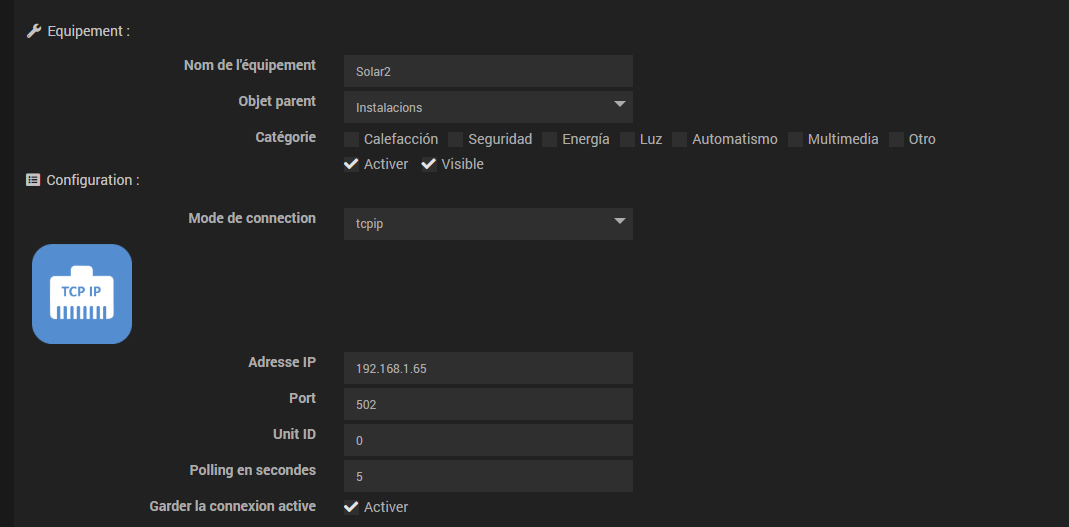This screenshot has height=527, width=1069.
Task: Enable the Otro category checkbox
Action: (x=896, y=140)
